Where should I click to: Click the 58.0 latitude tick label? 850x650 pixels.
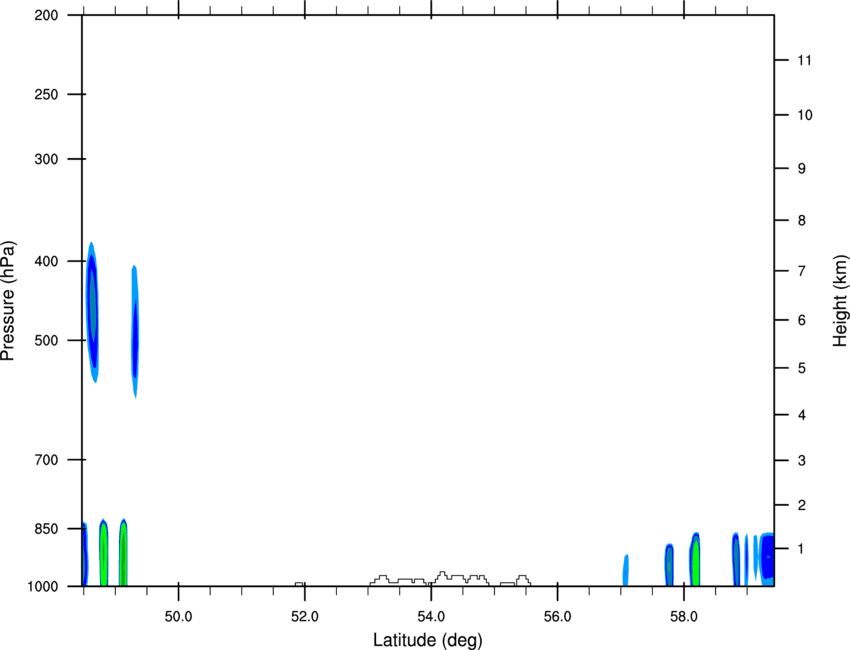point(684,617)
